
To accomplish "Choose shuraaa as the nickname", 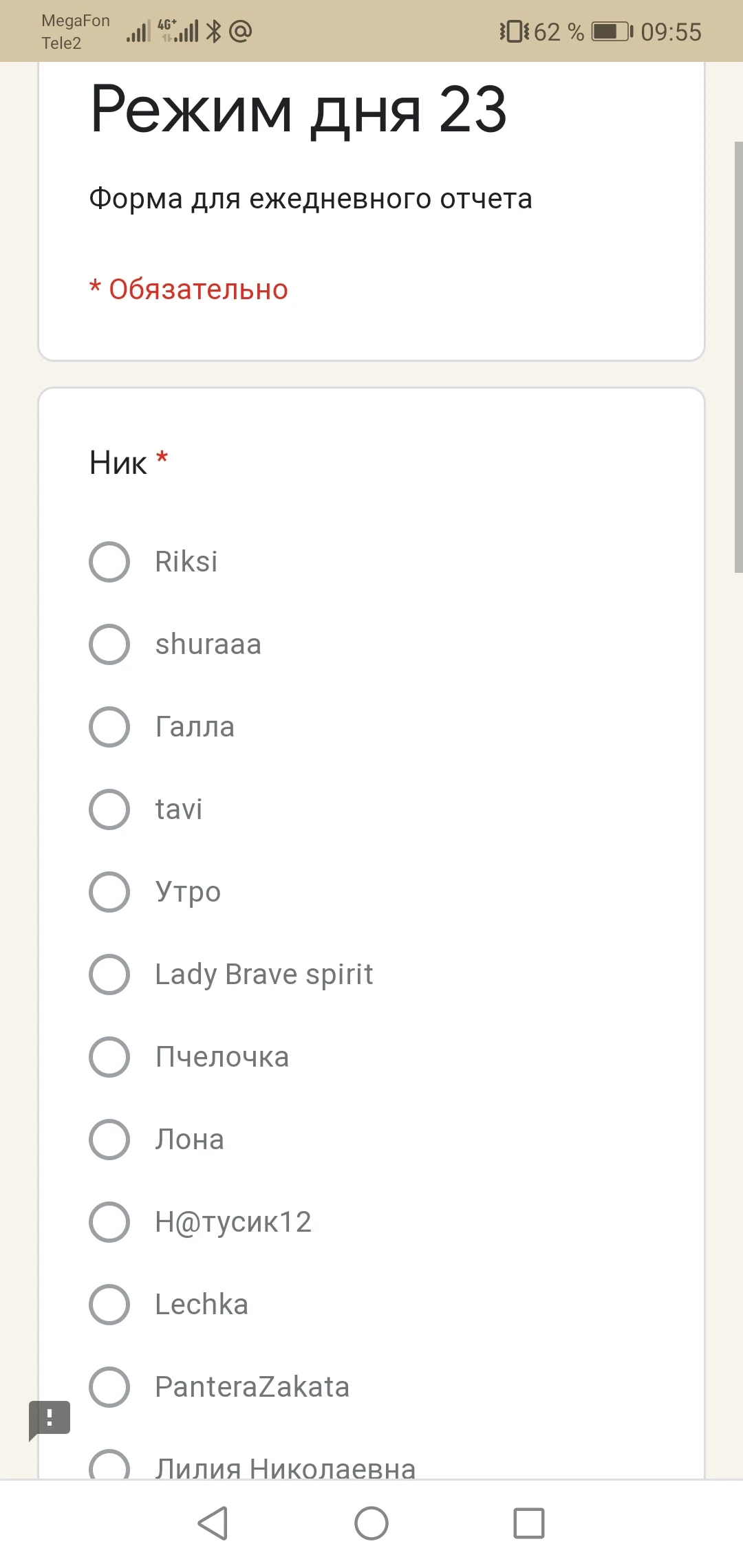I will (109, 644).
